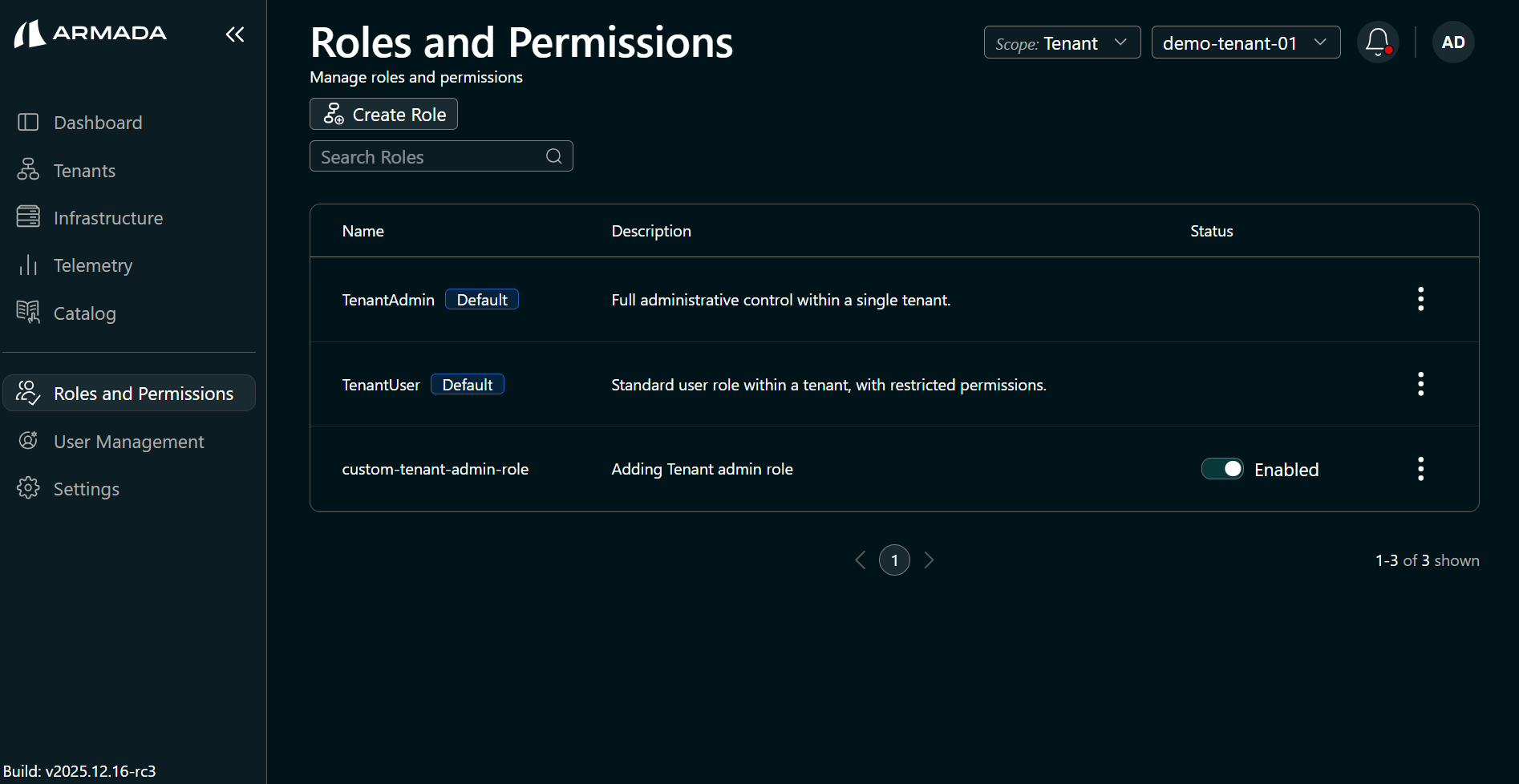The width and height of the screenshot is (1519, 784).
Task: Expand the demo-tenant-01 tenant selector
Action: tap(1245, 42)
